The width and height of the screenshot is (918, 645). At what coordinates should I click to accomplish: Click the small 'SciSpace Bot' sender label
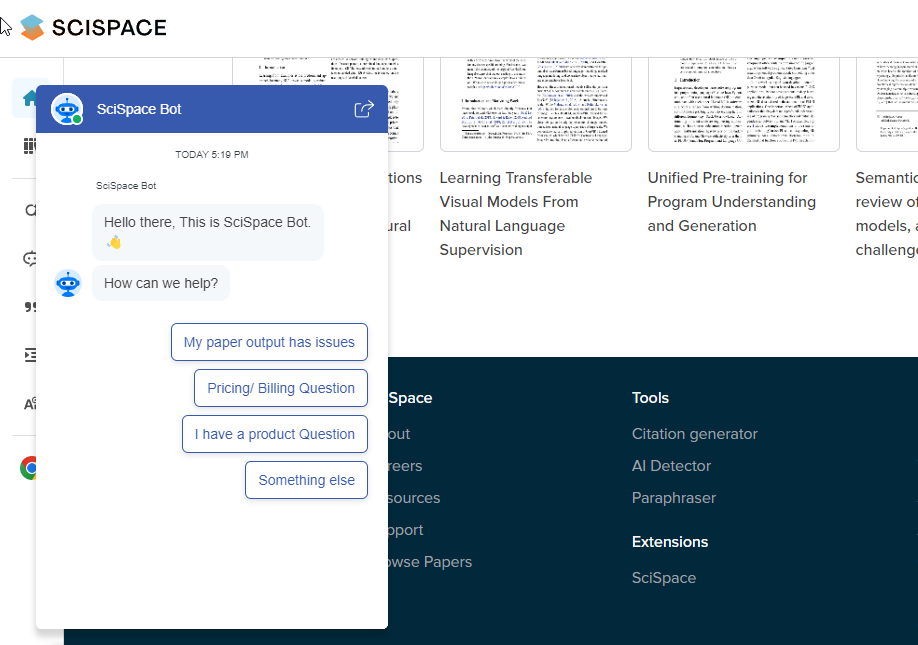(x=126, y=186)
